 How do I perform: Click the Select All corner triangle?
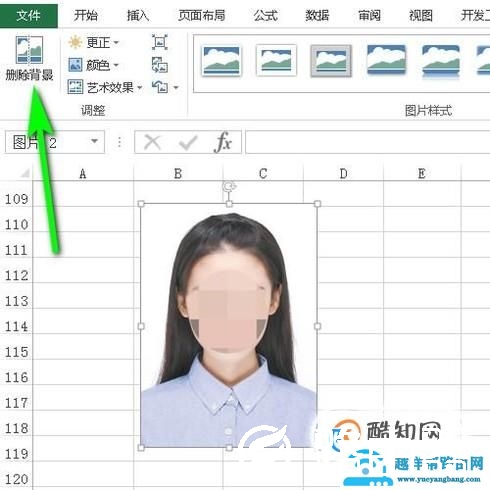[x=25, y=173]
